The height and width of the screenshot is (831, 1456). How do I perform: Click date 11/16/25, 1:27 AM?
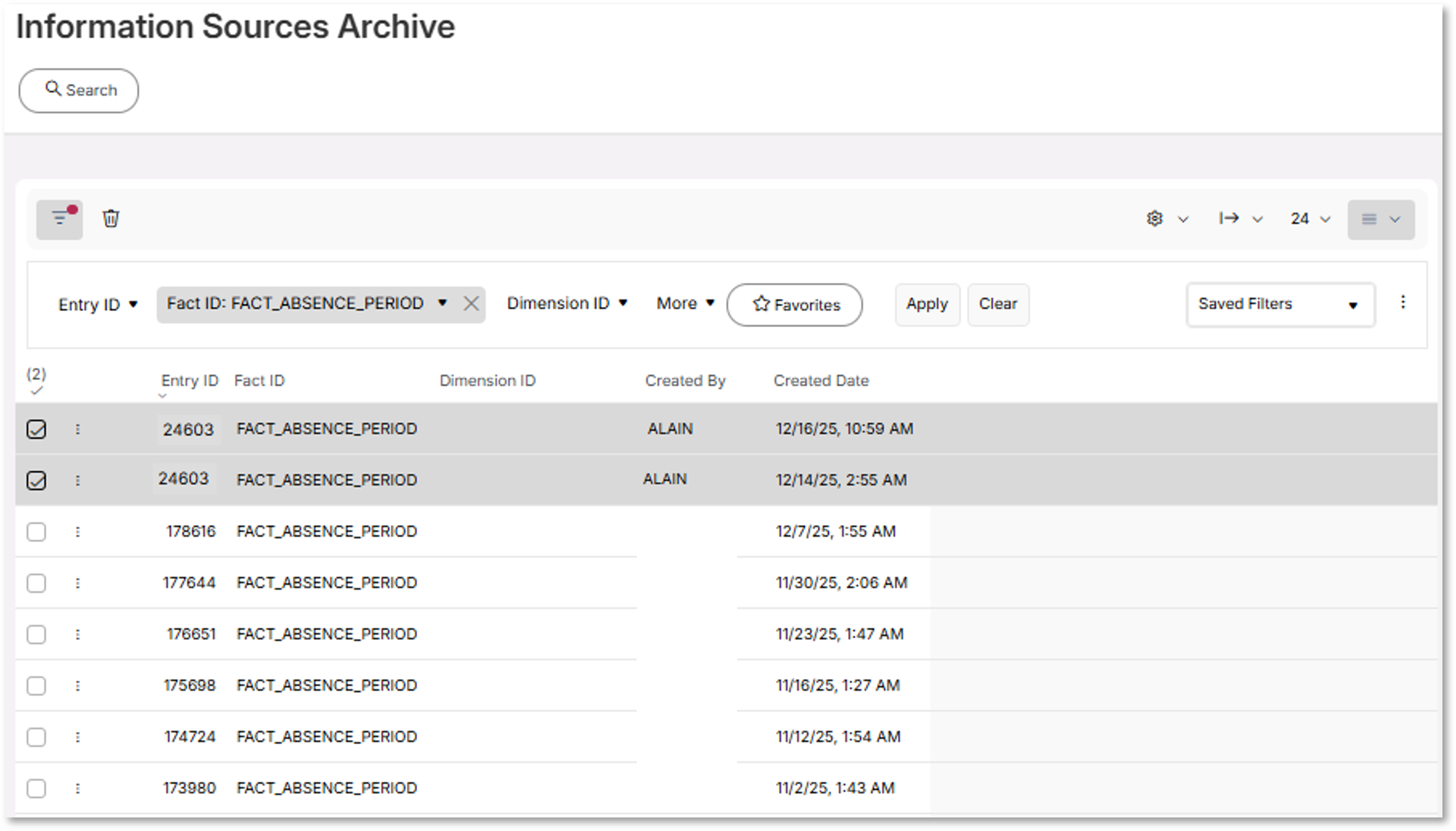837,686
